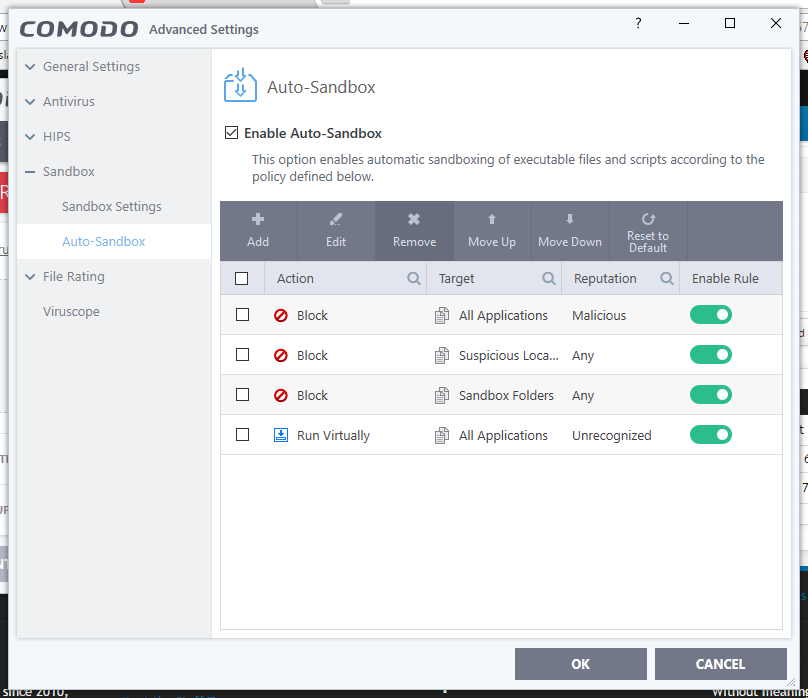Click the block icon in Suspicious Locations row
Screen dimensions: 808x698
point(281,355)
